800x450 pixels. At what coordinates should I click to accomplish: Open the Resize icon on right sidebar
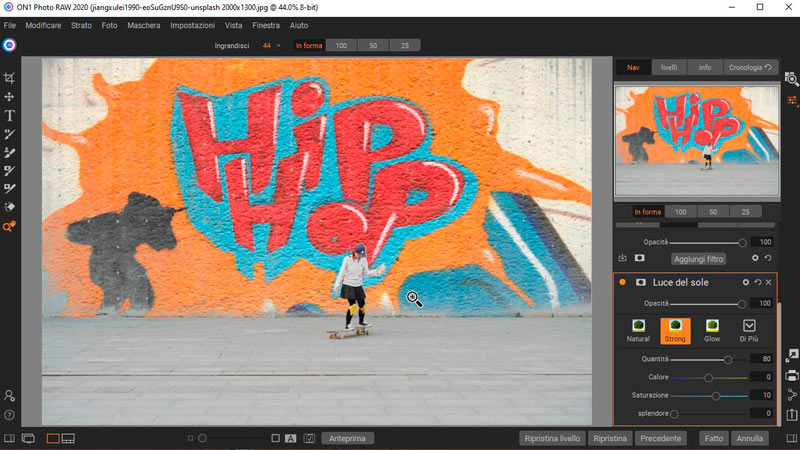792,356
